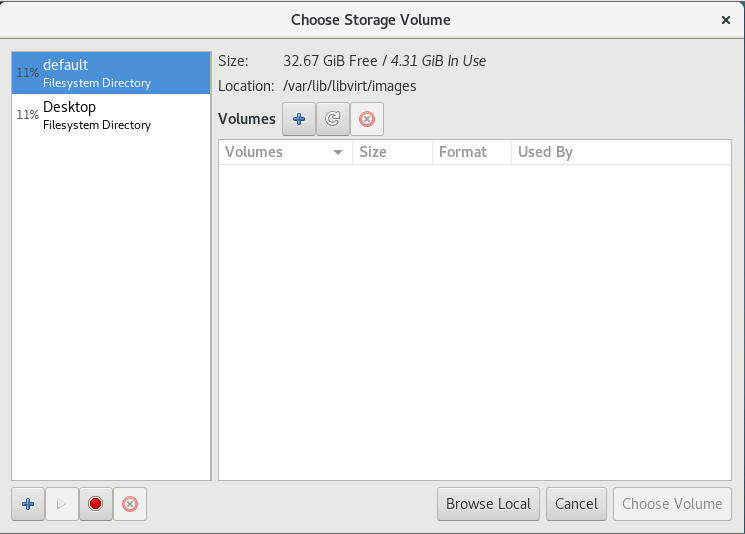
Task: Click the sort arrow in Volumes column
Action: click(338, 153)
